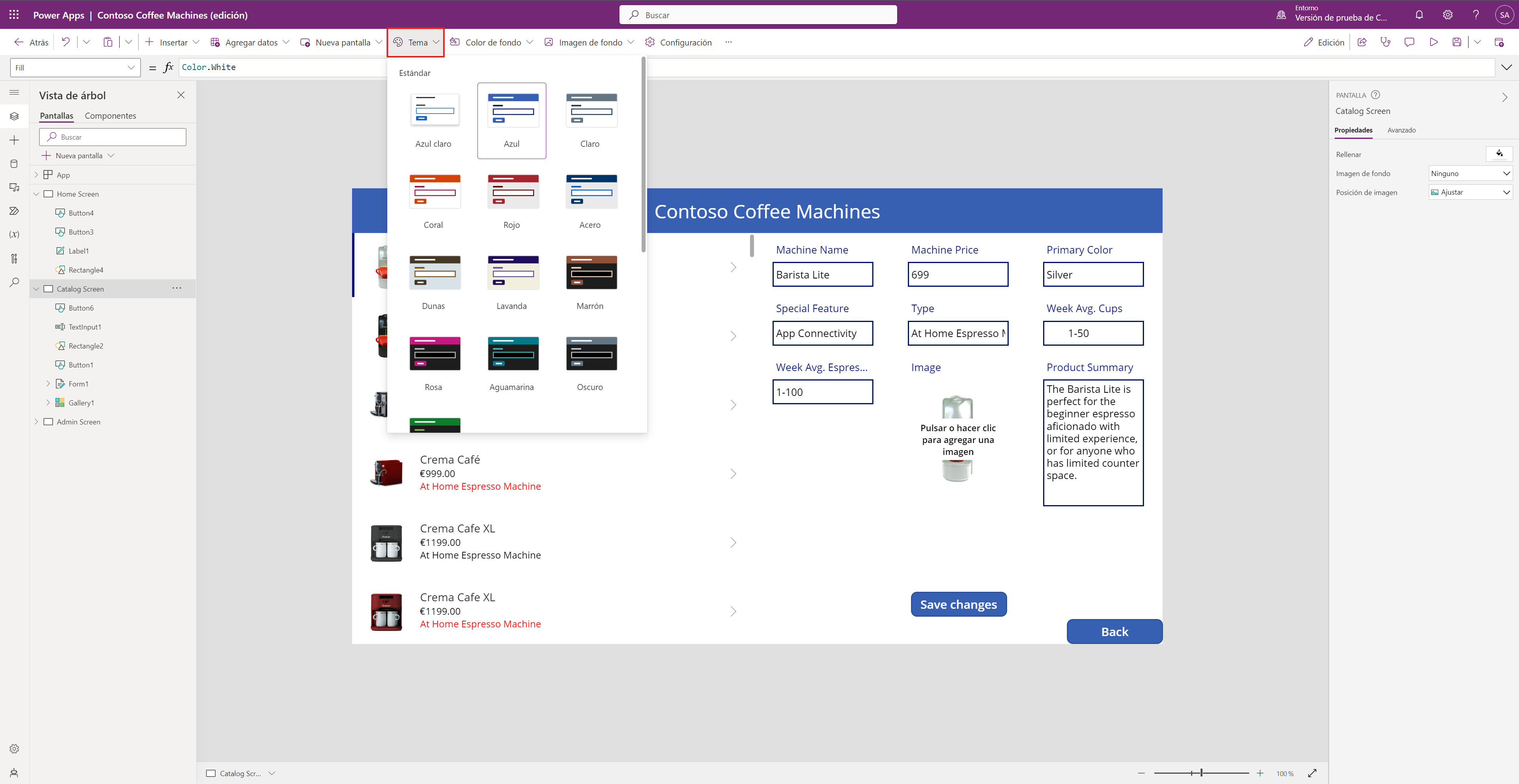
Task: Click the undo arrow icon
Action: click(x=65, y=42)
